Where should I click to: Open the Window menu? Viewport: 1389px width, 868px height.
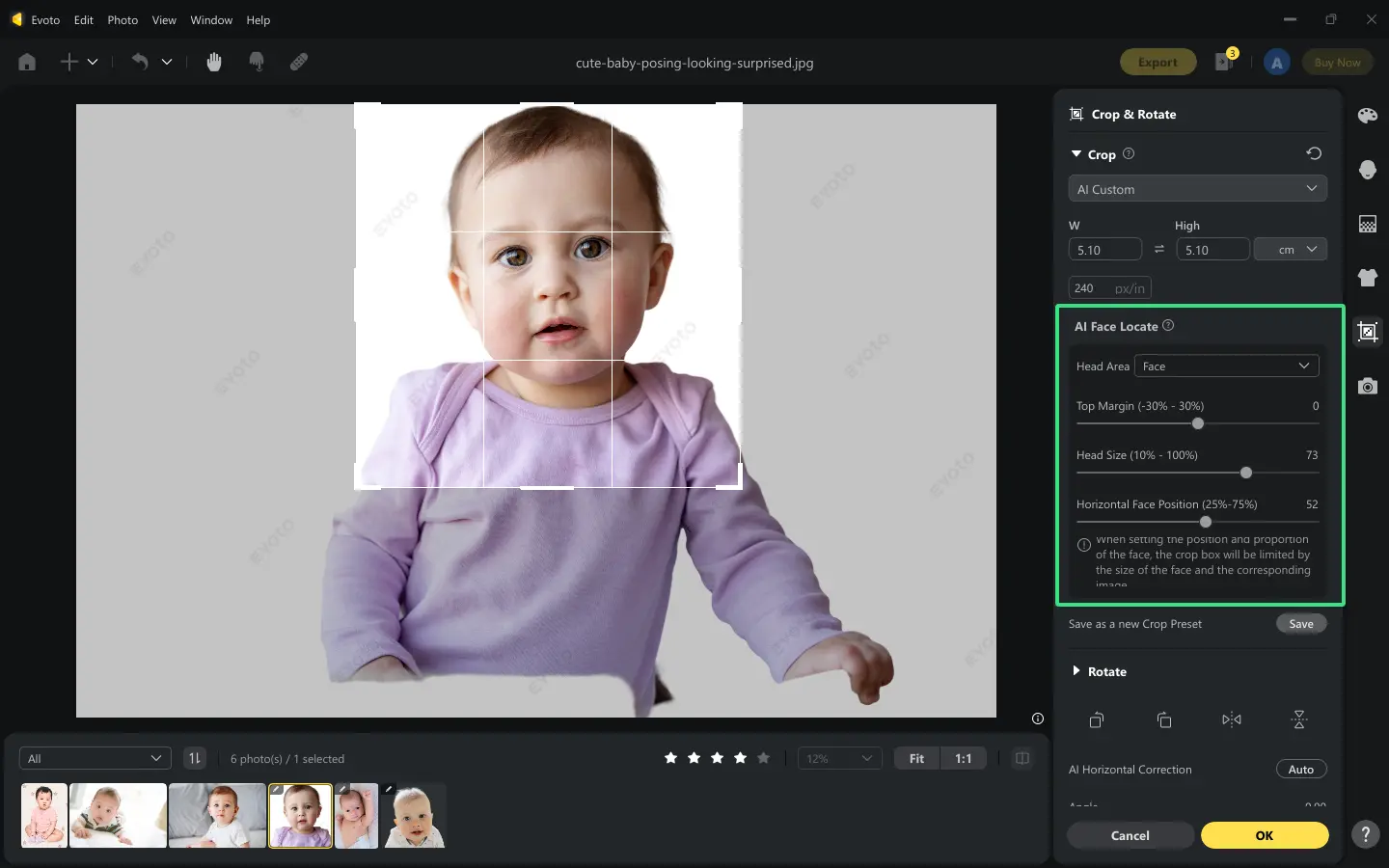tap(211, 19)
